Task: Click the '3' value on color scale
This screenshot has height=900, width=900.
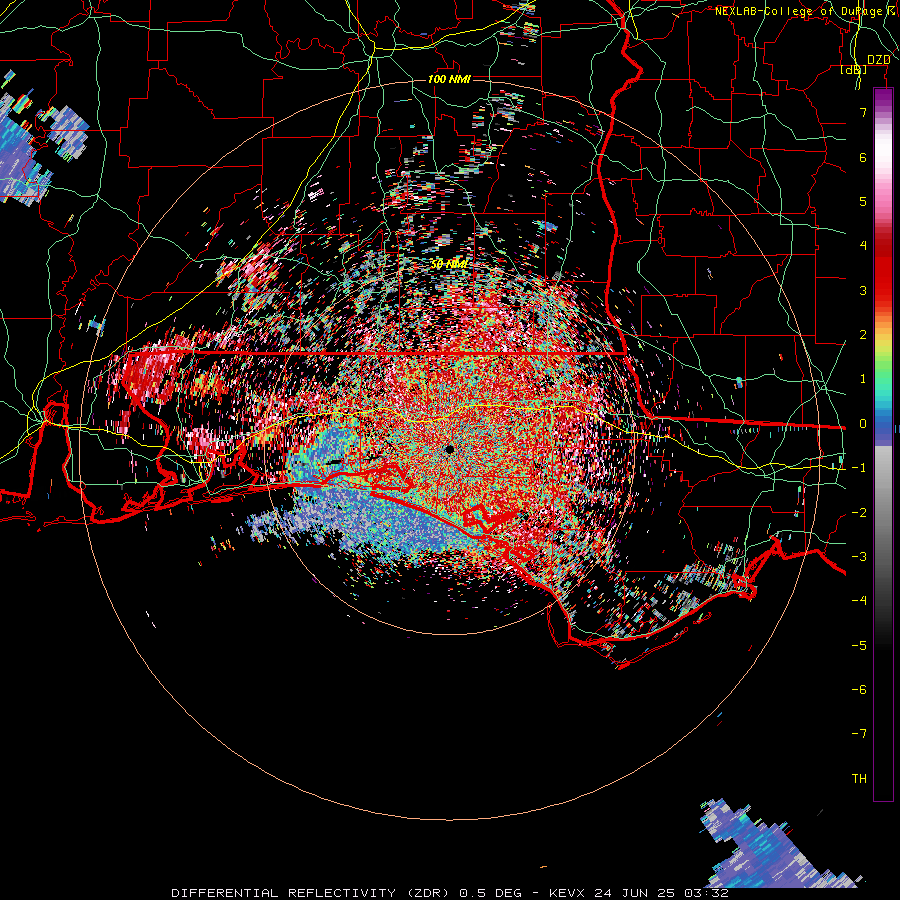Action: click(863, 290)
